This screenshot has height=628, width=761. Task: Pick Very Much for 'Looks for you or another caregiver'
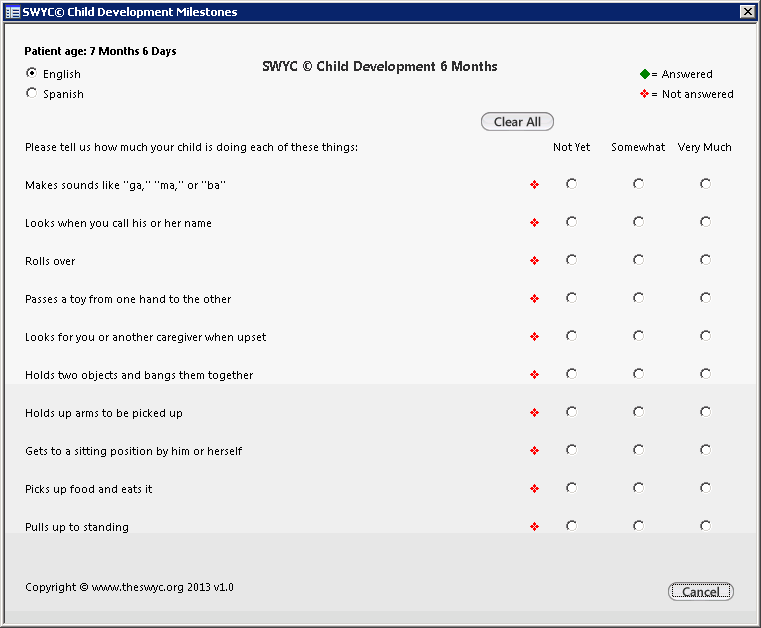705,336
